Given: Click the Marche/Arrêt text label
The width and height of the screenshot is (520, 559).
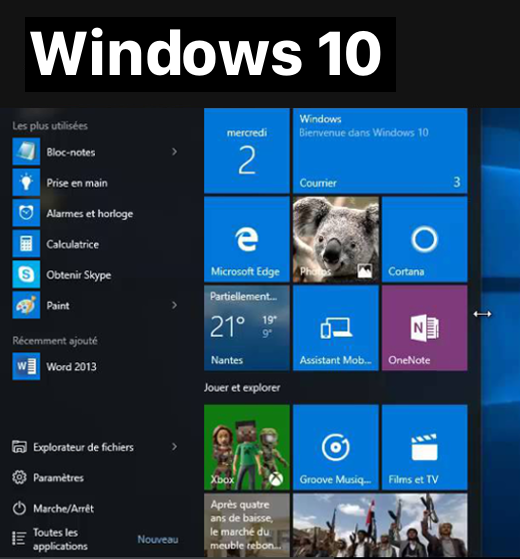Looking at the screenshot, I should pyautogui.click(x=63, y=508).
